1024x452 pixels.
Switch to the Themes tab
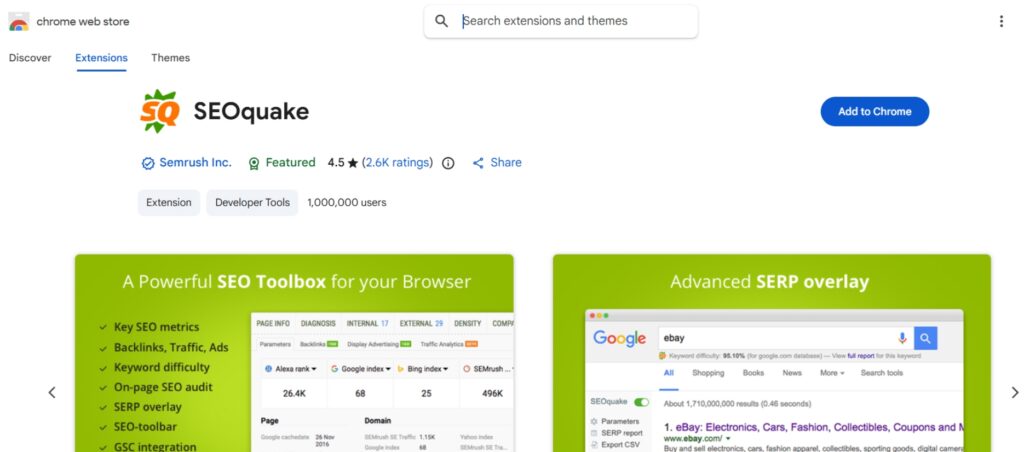pyautogui.click(x=170, y=57)
